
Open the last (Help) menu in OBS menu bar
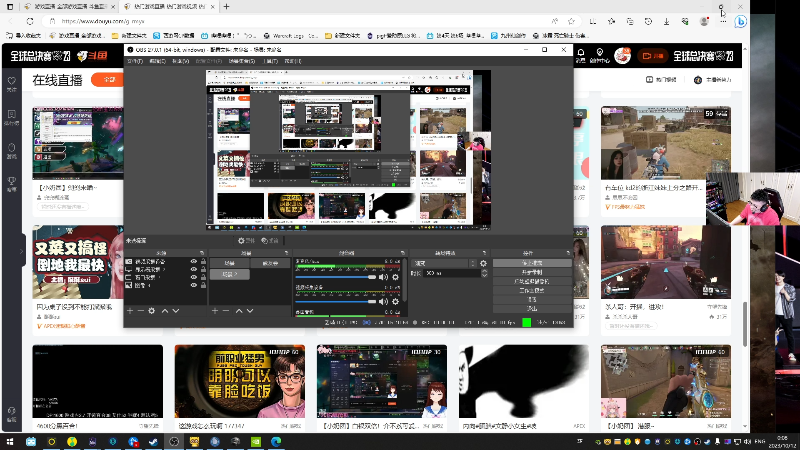[x=293, y=61]
